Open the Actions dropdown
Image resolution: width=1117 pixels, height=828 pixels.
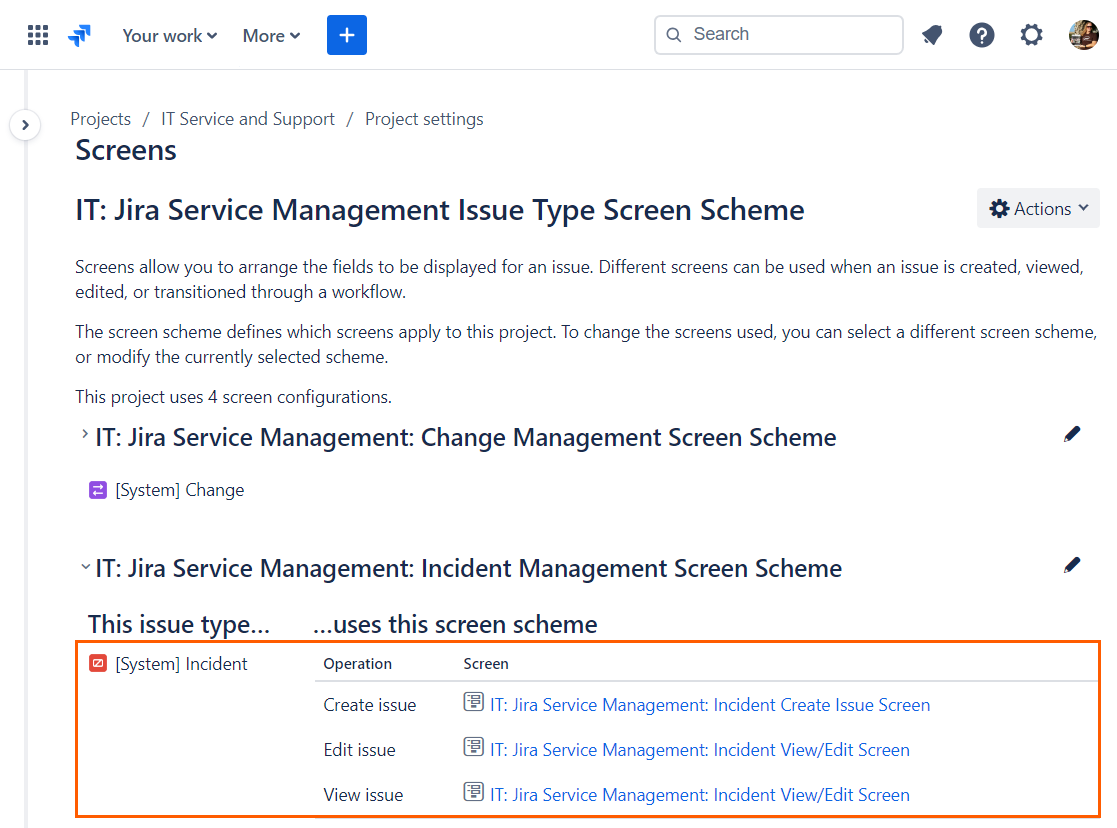1038,208
